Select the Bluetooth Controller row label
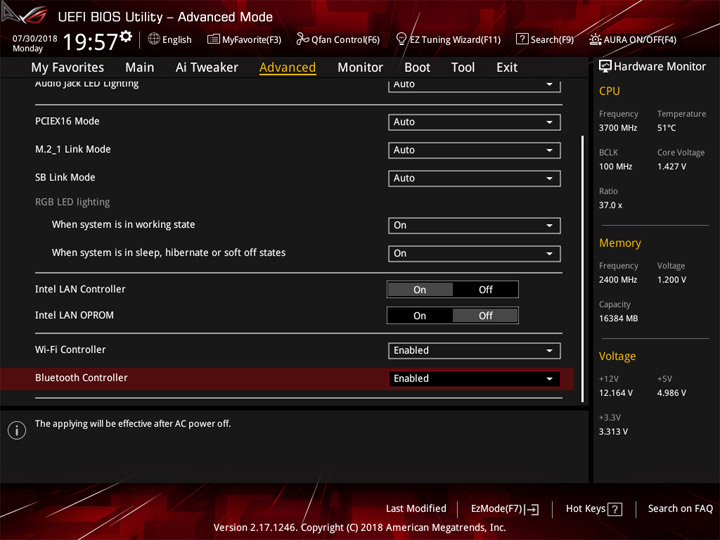Screen dimensions: 720x540 (81, 378)
